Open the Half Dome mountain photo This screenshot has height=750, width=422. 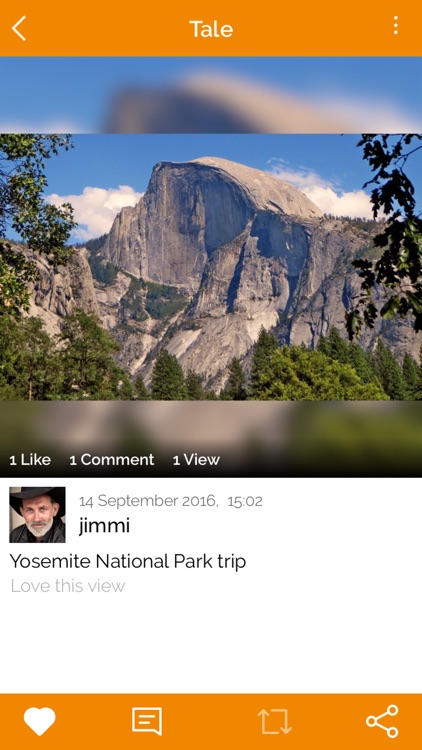coord(211,267)
